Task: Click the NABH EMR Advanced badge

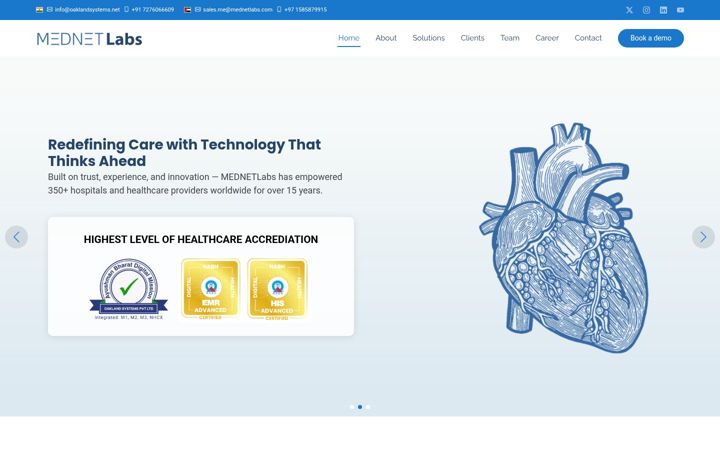Action: point(211,289)
